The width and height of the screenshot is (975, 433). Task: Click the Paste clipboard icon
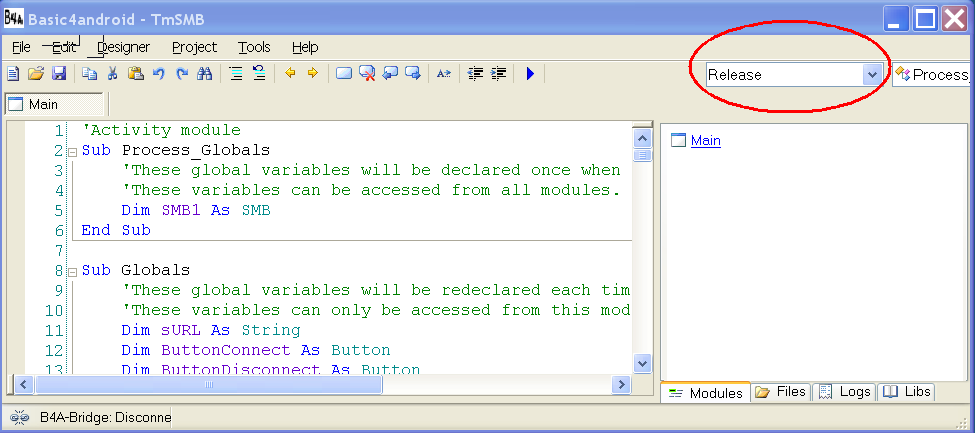click(x=136, y=74)
